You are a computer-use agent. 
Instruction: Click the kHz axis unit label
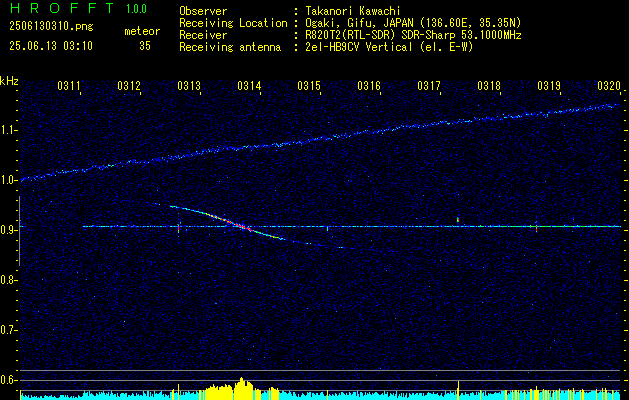click(x=9, y=81)
